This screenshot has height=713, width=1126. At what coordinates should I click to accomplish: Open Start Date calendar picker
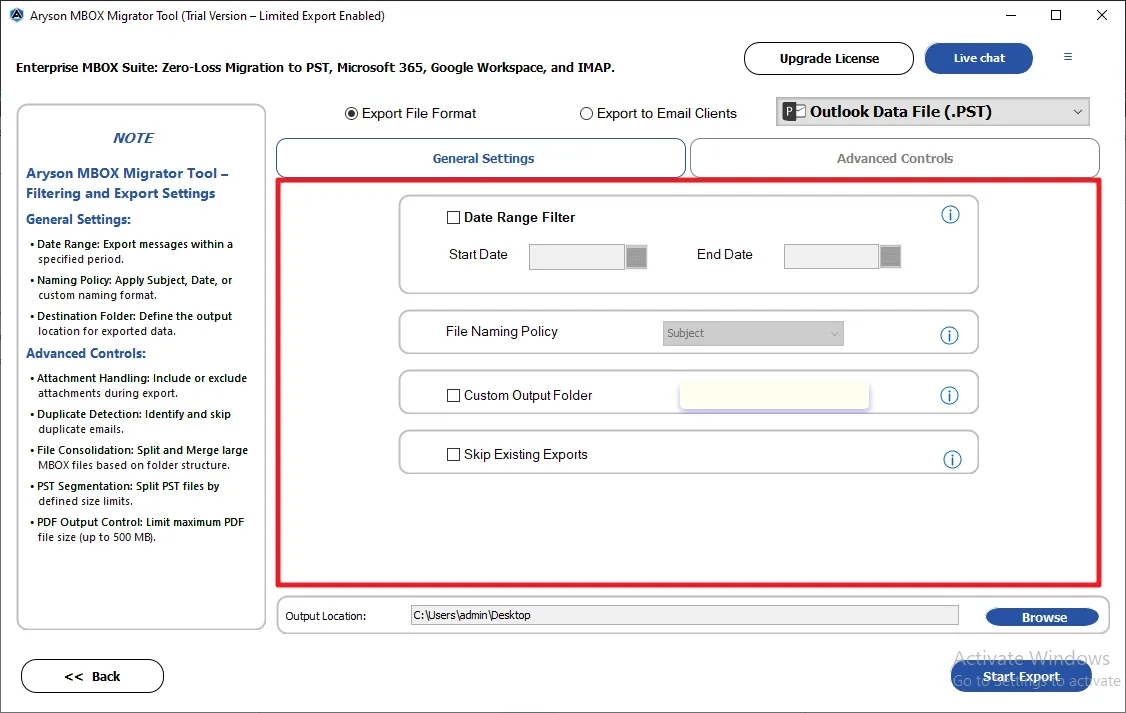[x=636, y=257]
